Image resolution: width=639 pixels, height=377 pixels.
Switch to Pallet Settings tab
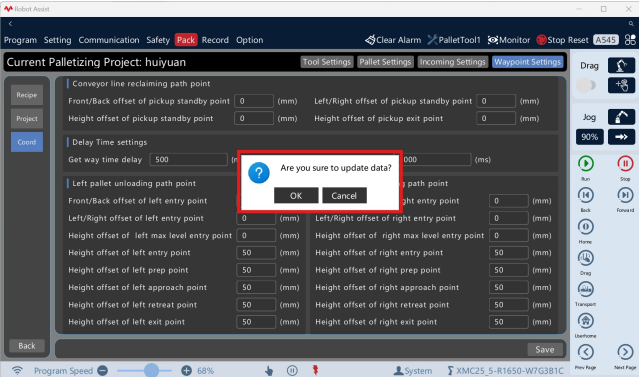(x=385, y=62)
